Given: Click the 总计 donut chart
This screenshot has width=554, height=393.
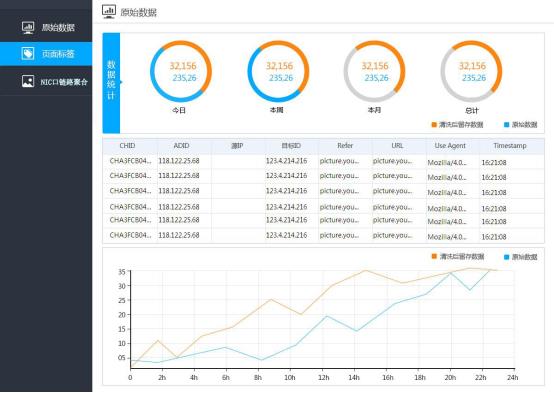Looking at the screenshot, I should (x=471, y=71).
